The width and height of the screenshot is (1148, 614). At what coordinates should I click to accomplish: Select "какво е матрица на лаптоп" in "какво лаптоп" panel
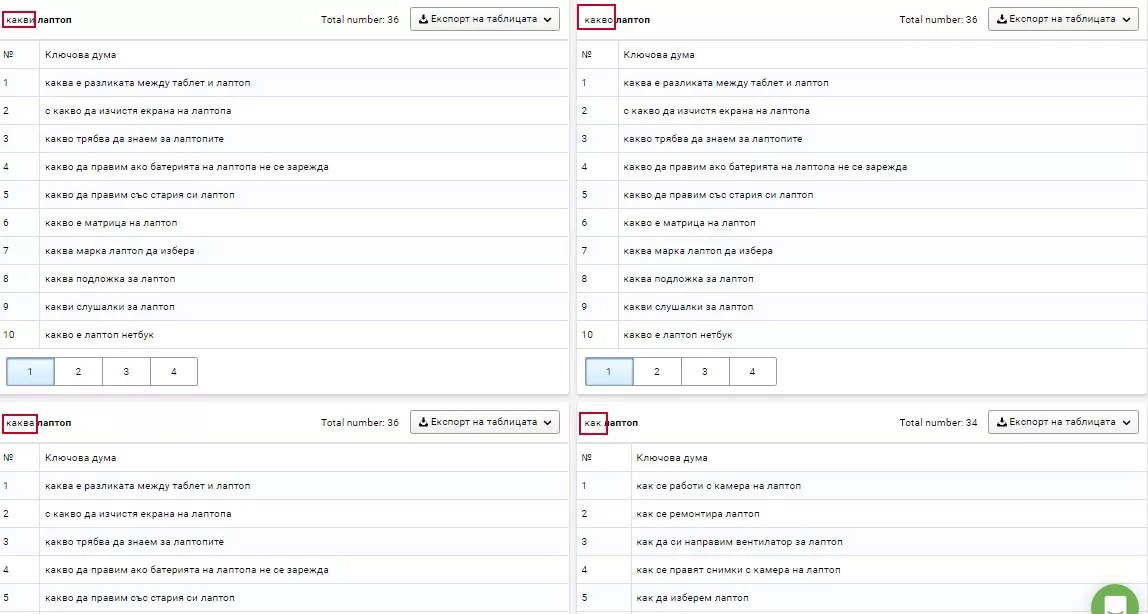pos(862,222)
